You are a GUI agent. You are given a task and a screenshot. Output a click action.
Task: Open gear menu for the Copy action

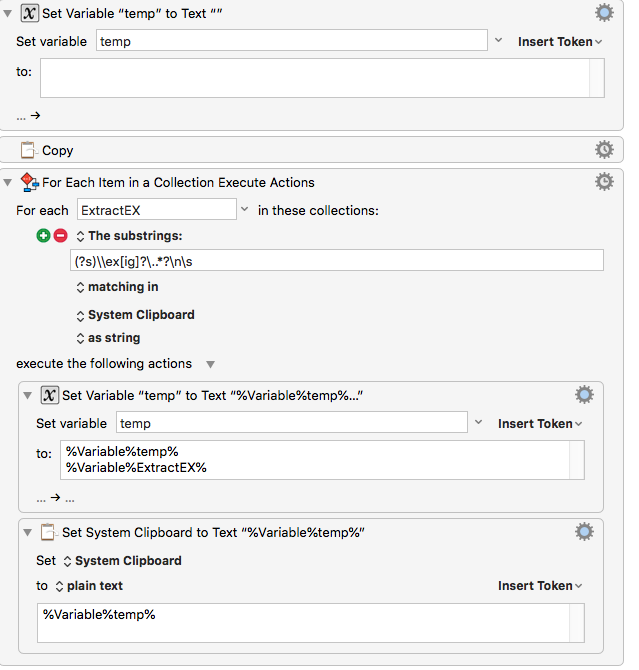(x=604, y=150)
